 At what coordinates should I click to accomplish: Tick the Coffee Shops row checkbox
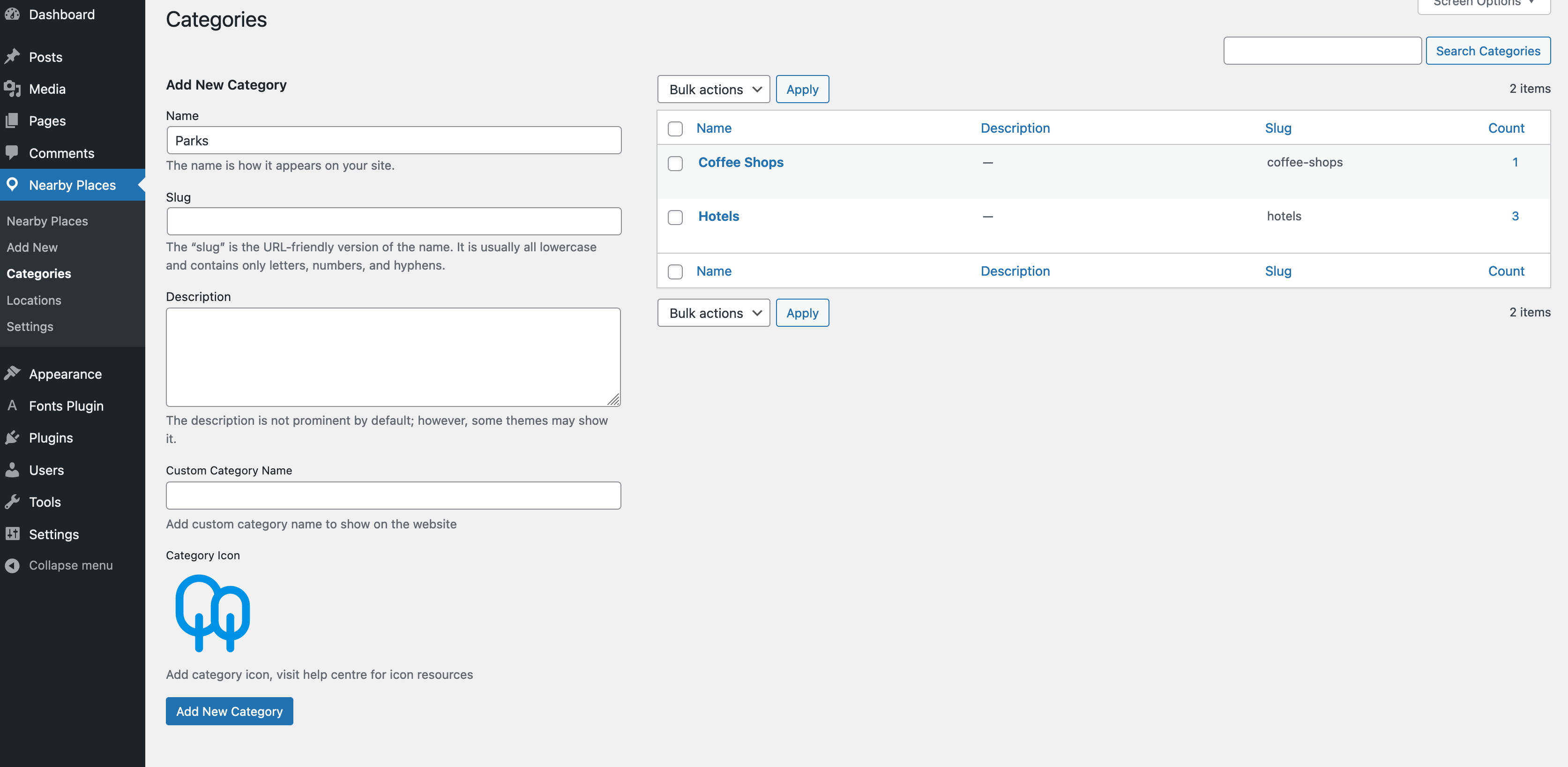pos(675,163)
